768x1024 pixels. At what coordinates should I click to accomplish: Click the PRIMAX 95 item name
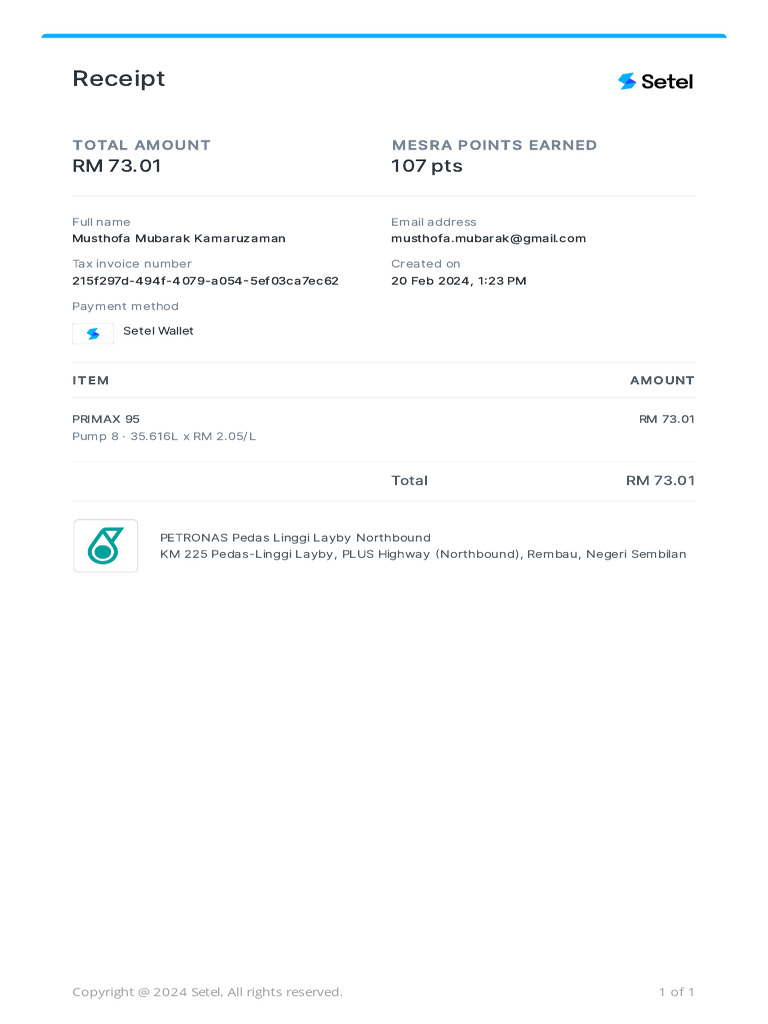(x=106, y=419)
